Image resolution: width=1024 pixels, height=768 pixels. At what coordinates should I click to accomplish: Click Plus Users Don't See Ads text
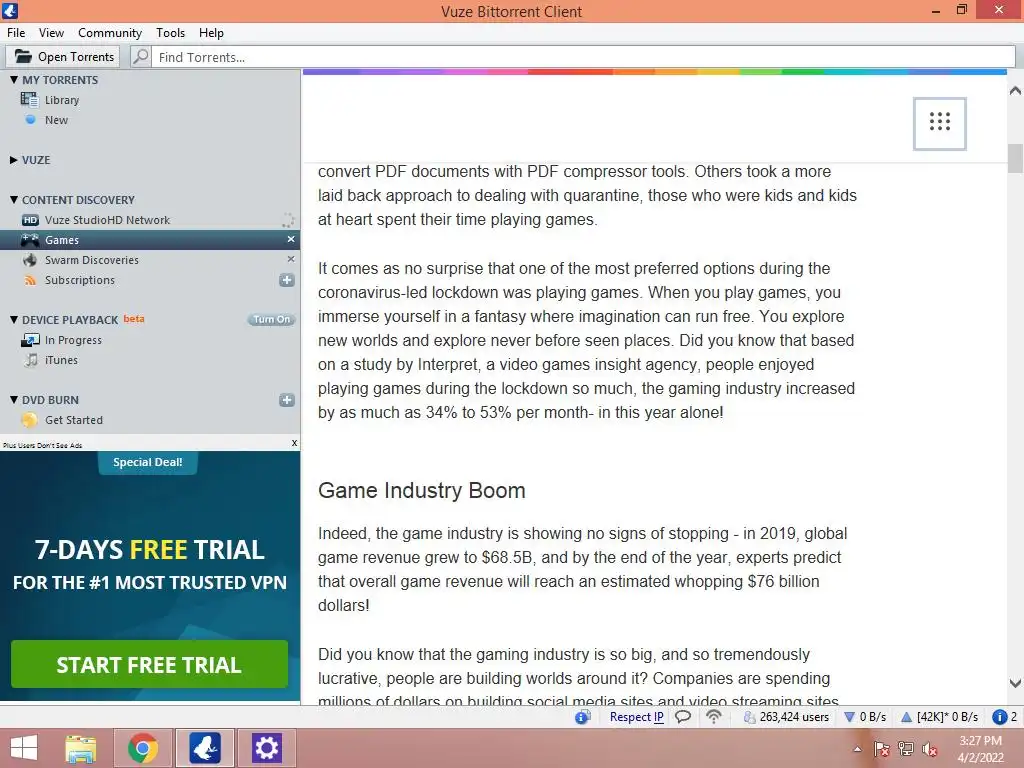coord(42,445)
